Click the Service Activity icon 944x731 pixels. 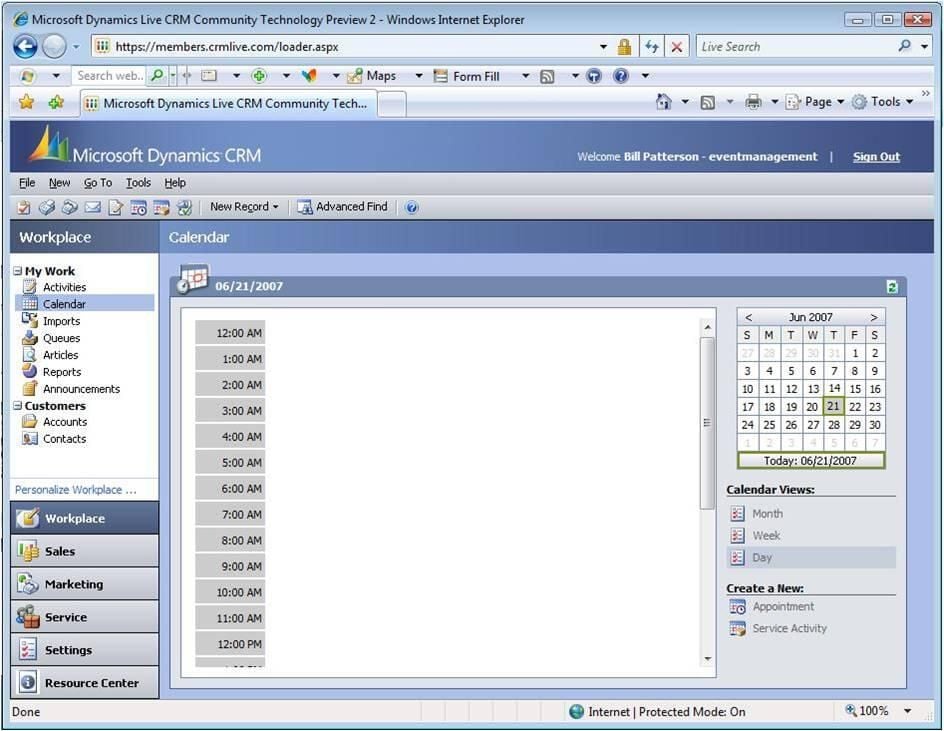coord(738,629)
